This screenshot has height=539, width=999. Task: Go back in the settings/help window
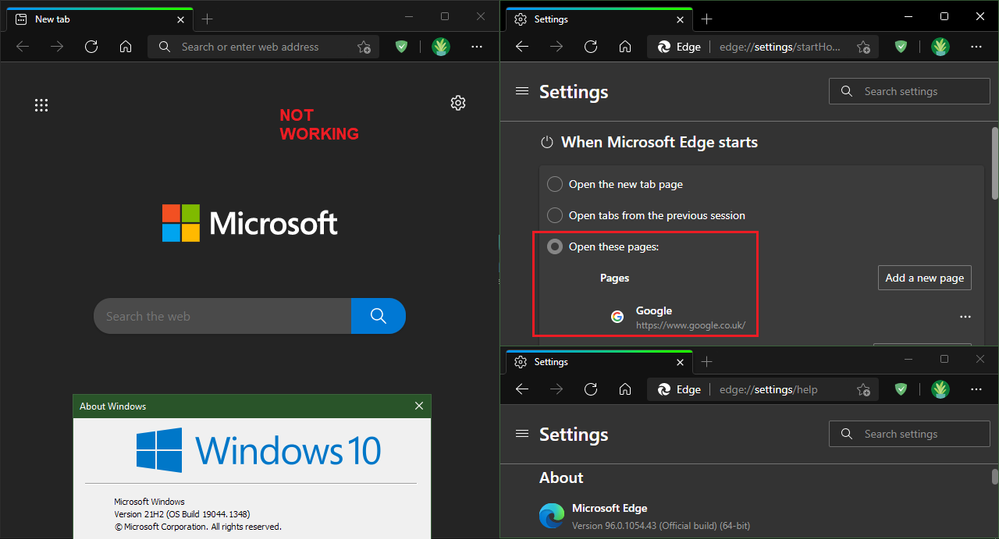pyautogui.click(x=522, y=389)
